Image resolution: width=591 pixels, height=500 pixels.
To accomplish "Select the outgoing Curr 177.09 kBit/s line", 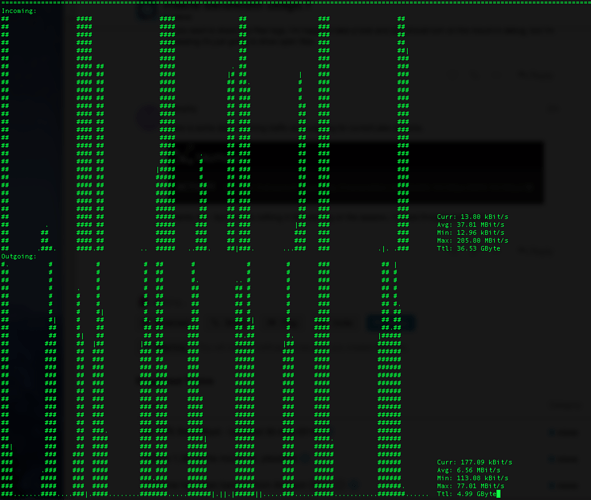I will tap(474, 462).
